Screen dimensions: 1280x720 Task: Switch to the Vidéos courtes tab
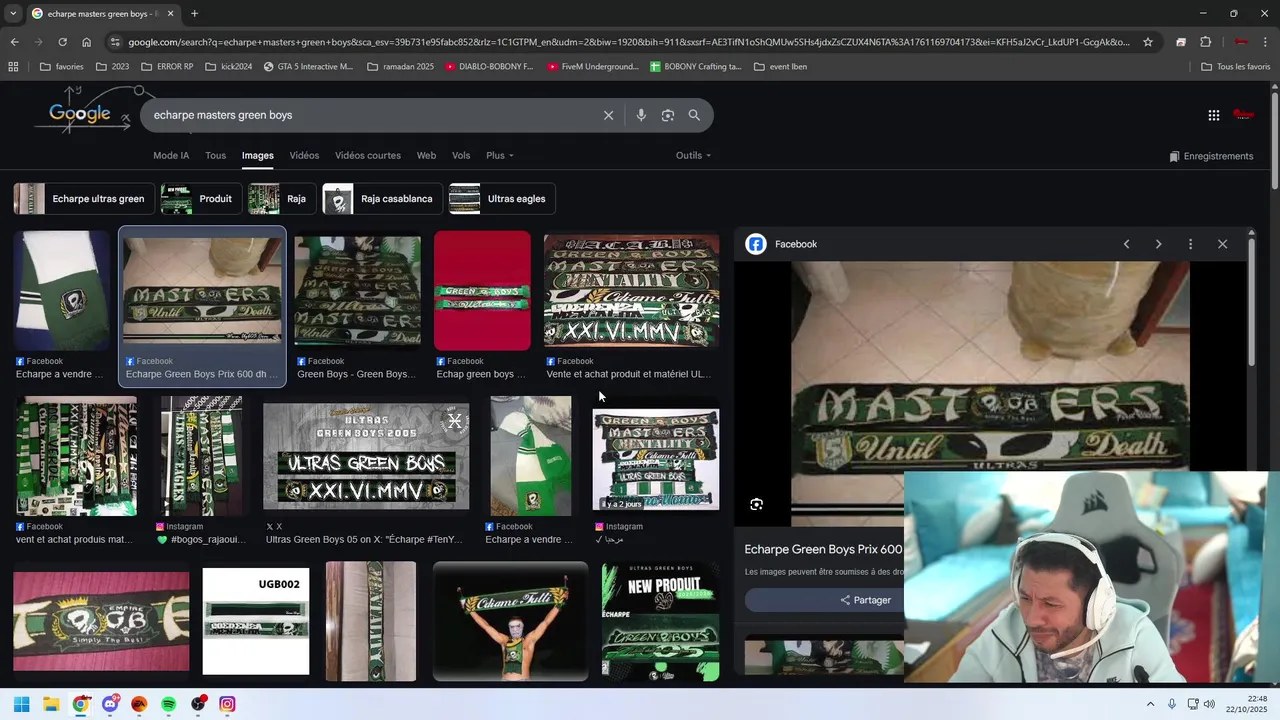tap(368, 156)
